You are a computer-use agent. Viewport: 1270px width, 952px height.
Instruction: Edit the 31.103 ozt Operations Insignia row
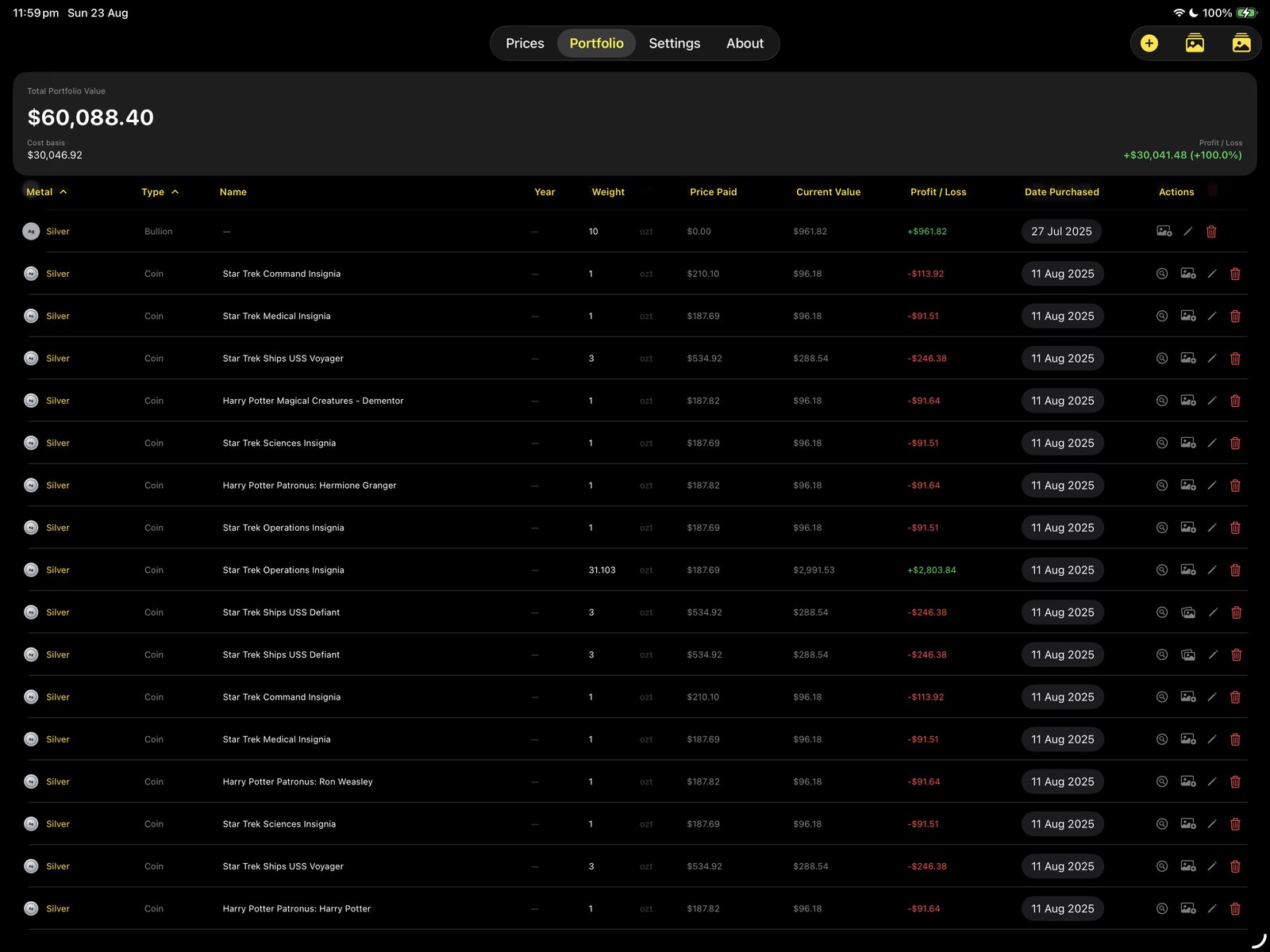click(1212, 570)
